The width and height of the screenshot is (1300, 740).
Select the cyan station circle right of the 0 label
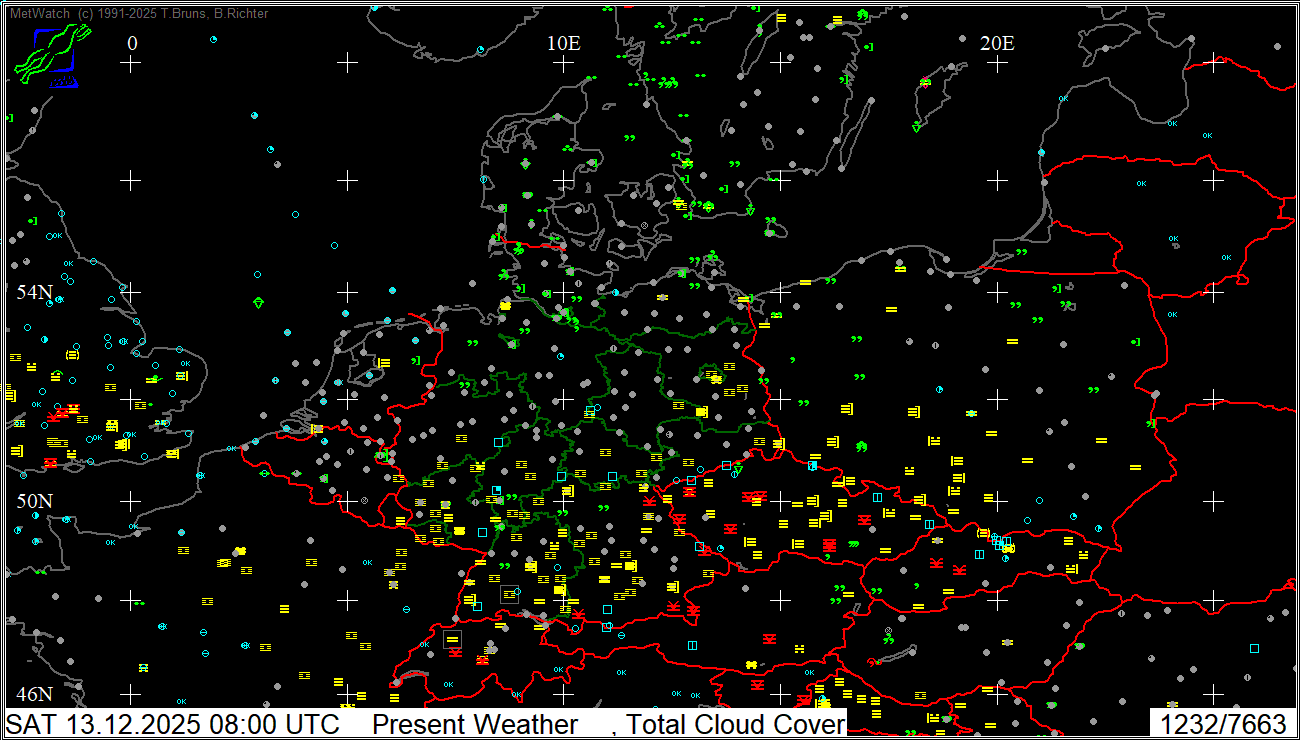pos(213,39)
